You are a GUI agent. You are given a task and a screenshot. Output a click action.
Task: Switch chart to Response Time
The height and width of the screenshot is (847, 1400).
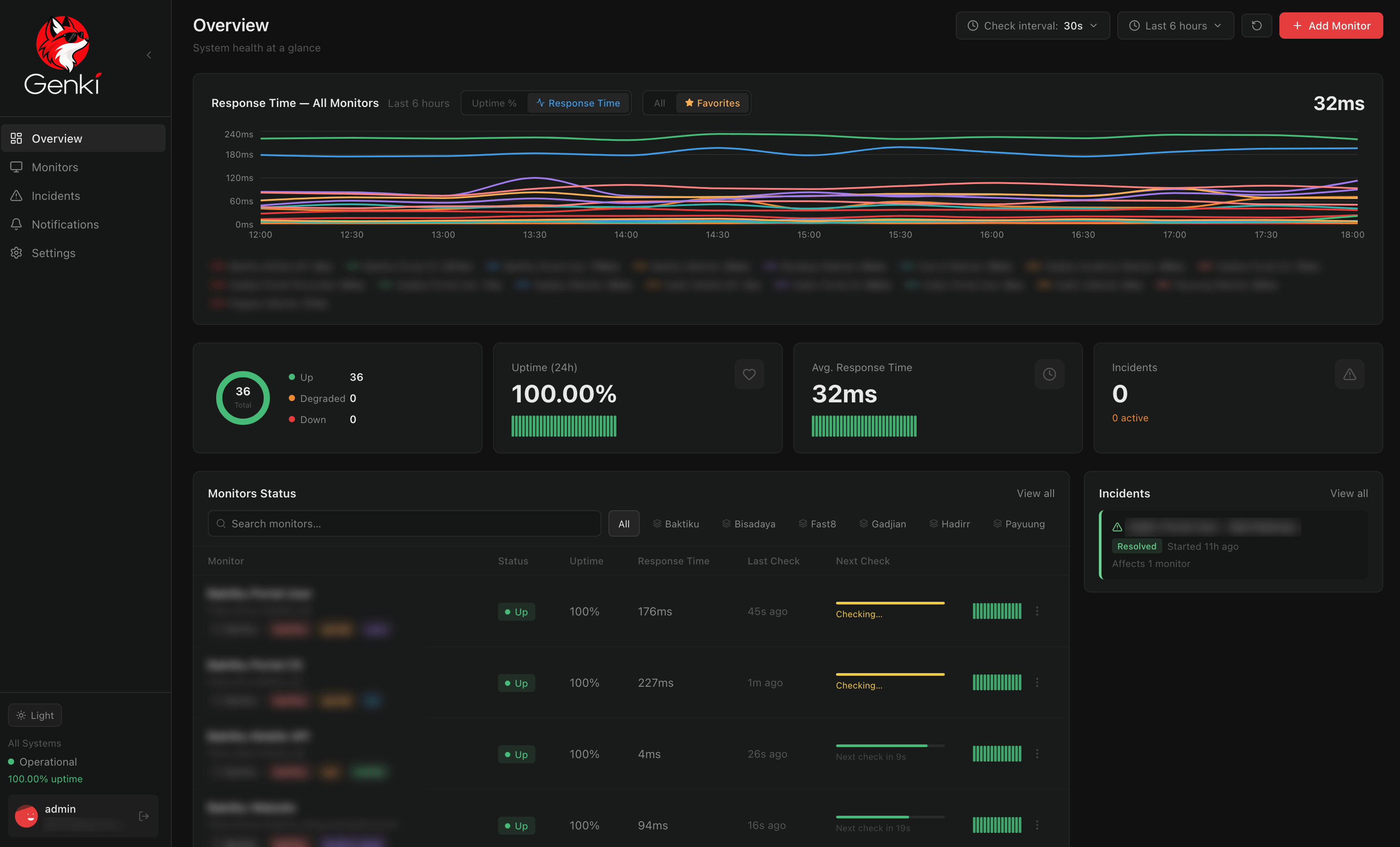point(578,103)
